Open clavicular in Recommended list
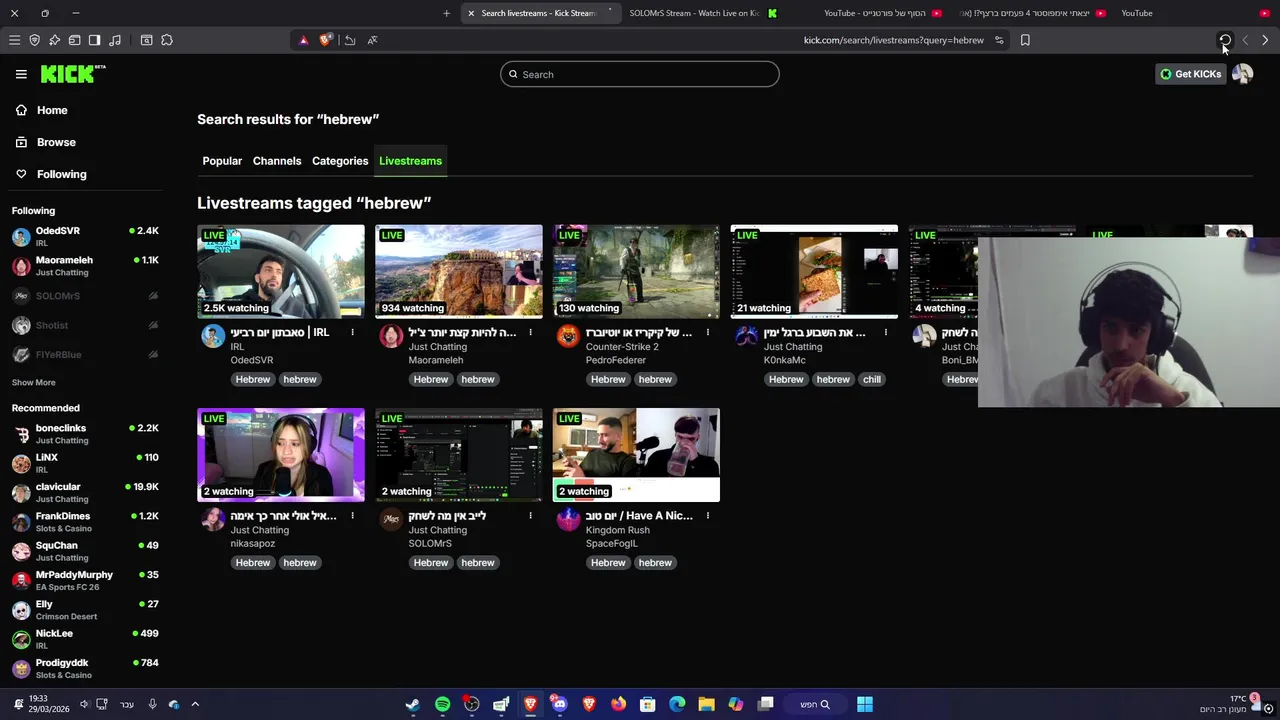This screenshot has height=720, width=1280. (85, 492)
